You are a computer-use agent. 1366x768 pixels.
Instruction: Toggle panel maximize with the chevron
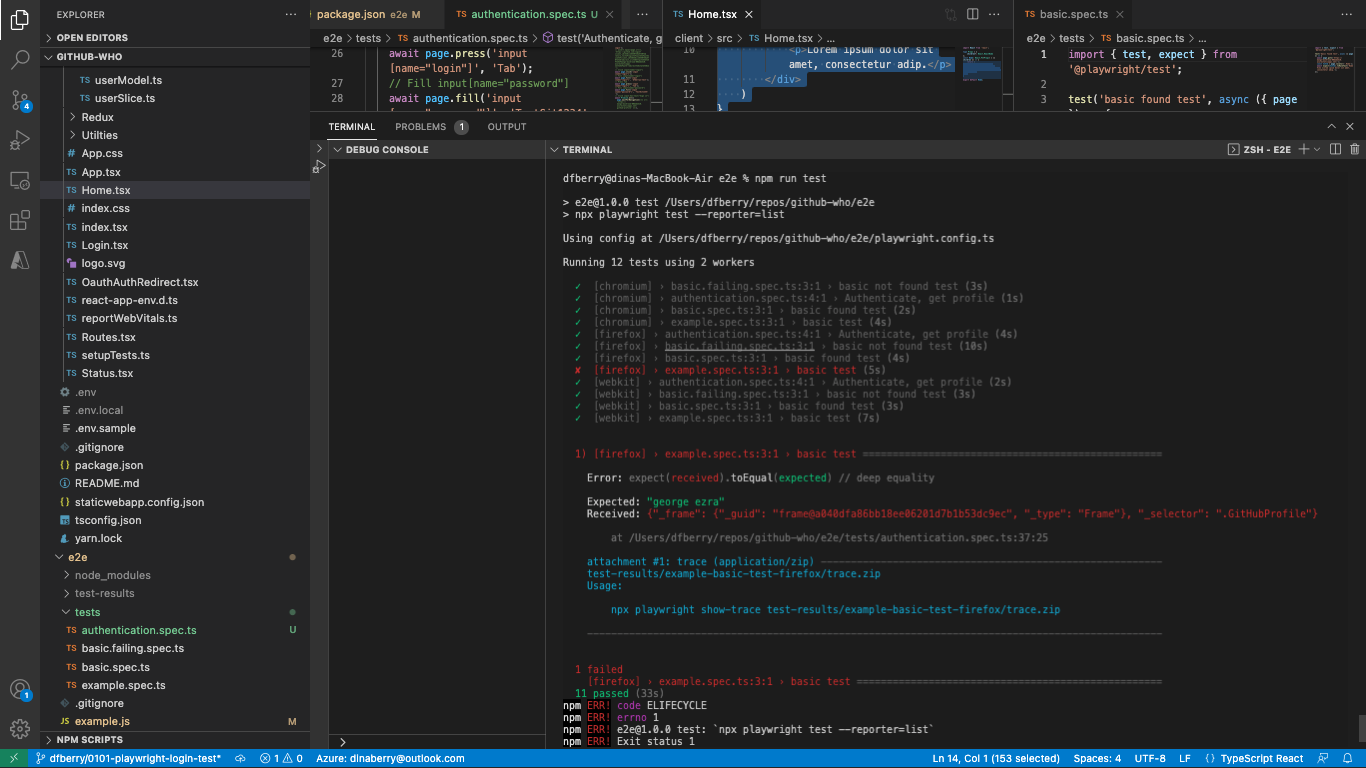1330,126
